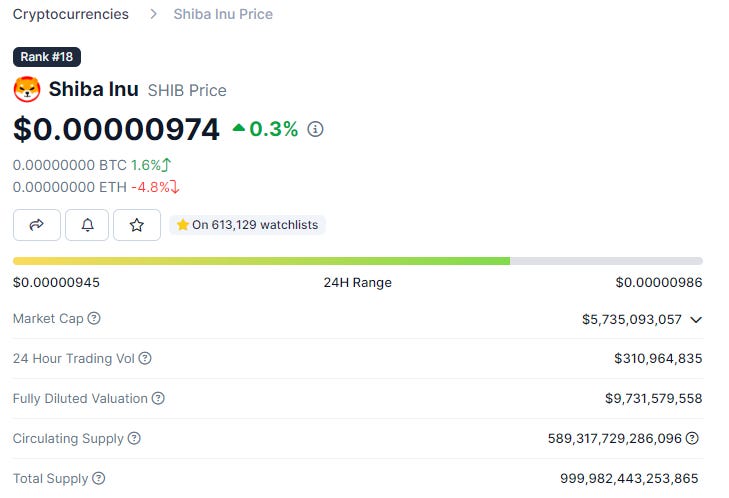
Task: Click the SHIB Price subtitle
Action: (x=187, y=90)
